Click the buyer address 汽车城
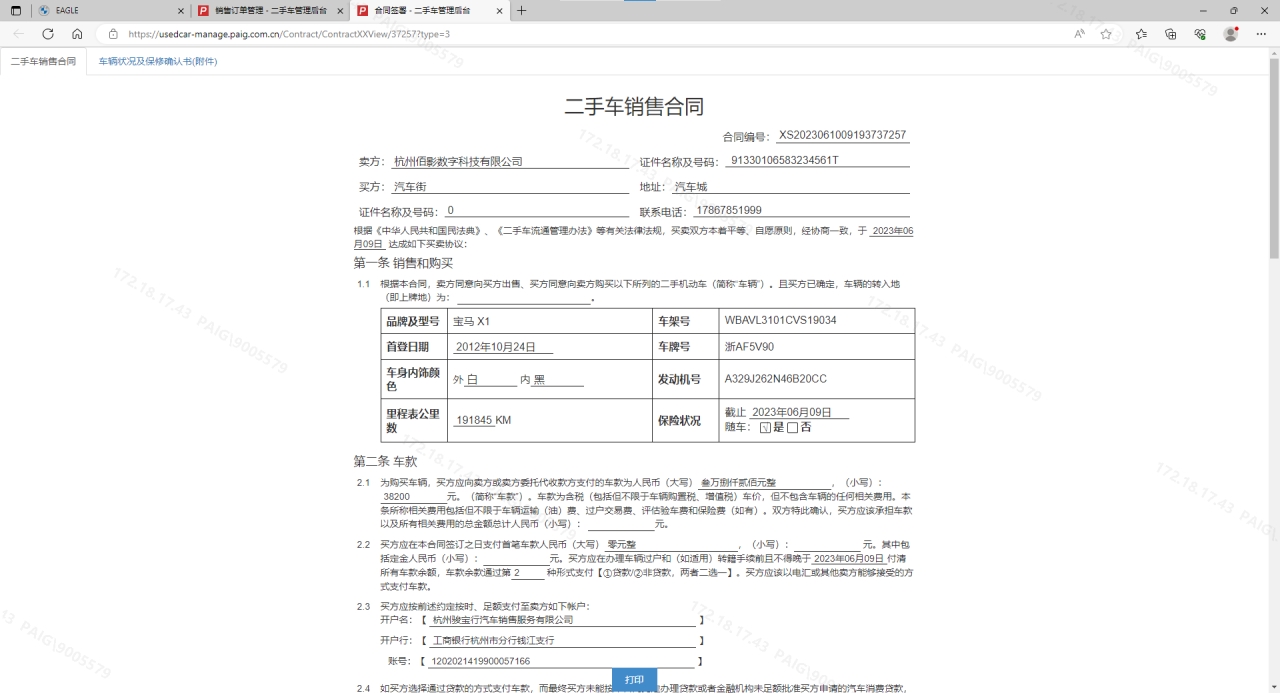1280x693 pixels. click(x=690, y=187)
